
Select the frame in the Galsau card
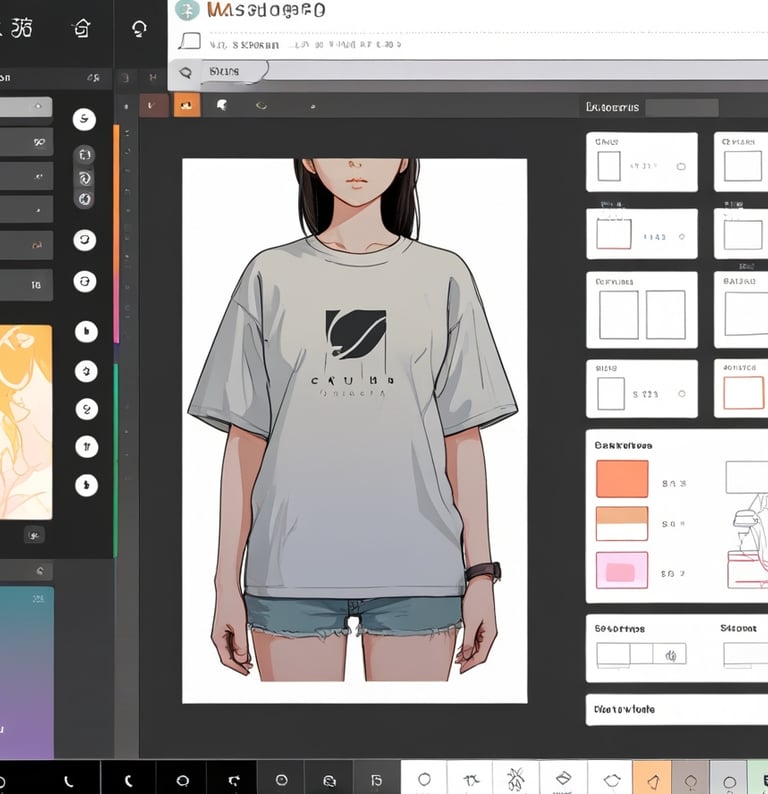pos(746,314)
